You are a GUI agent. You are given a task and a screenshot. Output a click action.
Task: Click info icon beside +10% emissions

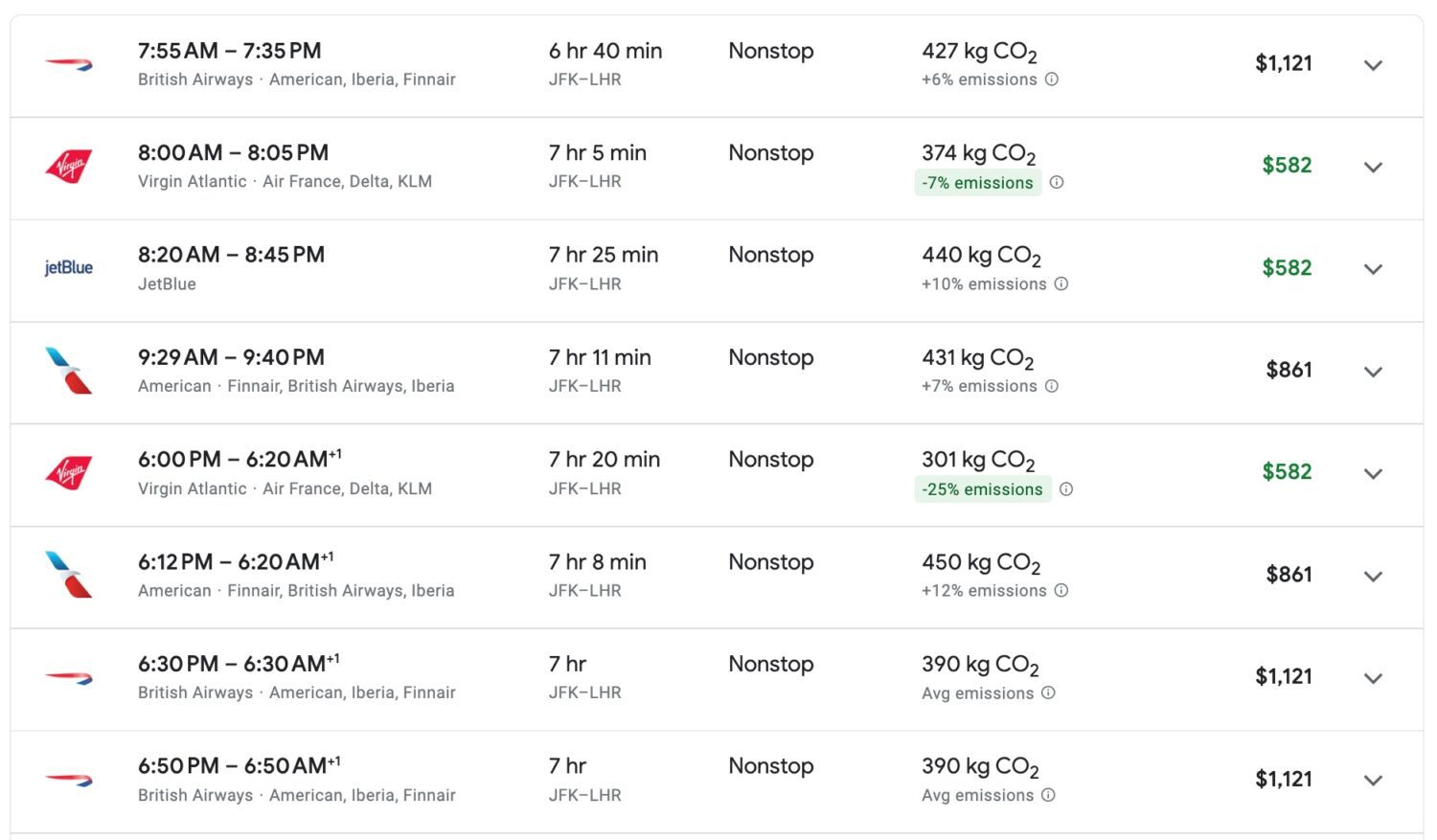coord(1061,284)
